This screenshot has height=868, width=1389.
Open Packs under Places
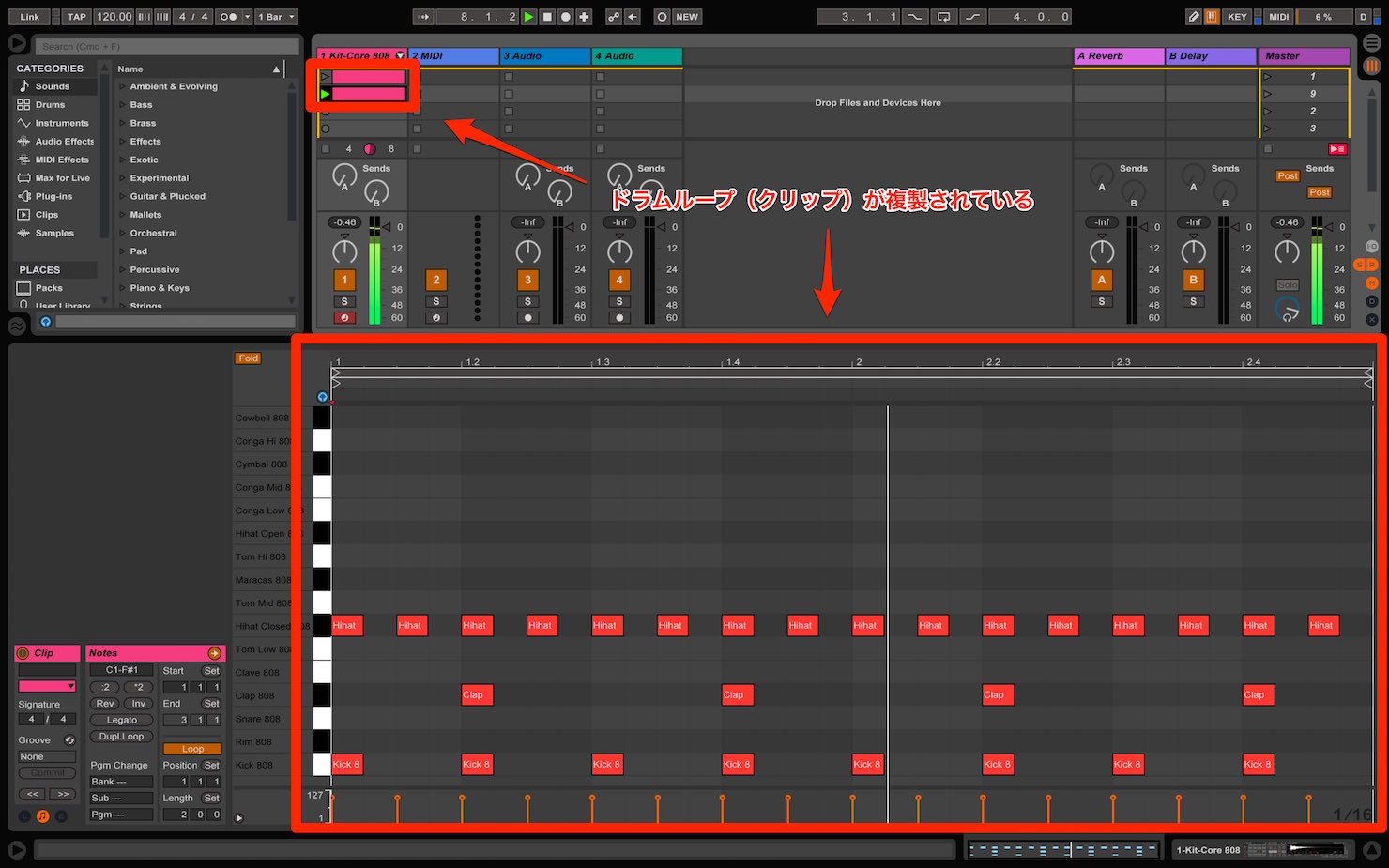point(55,288)
